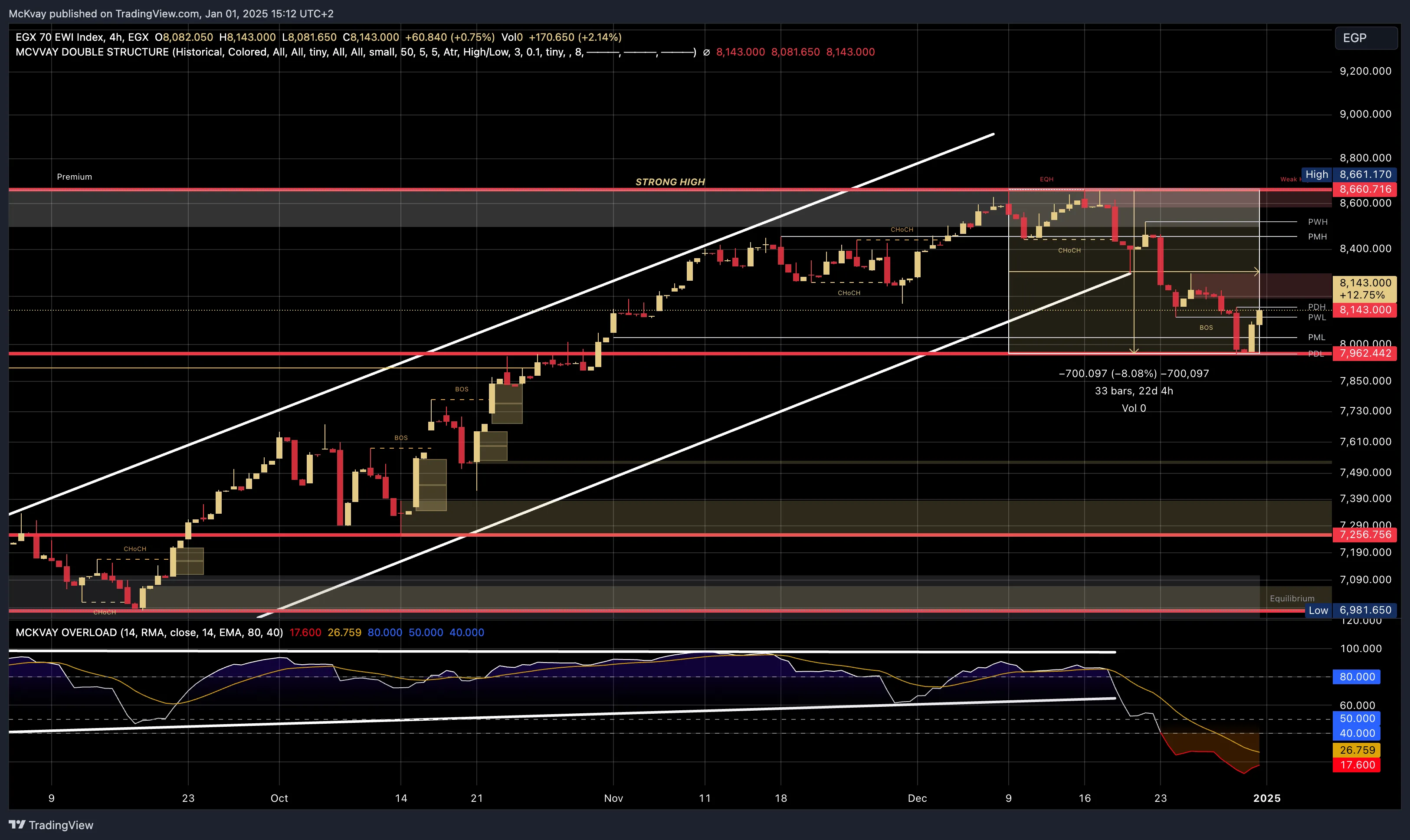Screen dimensions: 1410x840
Task: Open the EGP currency selector
Action: tap(1366, 38)
